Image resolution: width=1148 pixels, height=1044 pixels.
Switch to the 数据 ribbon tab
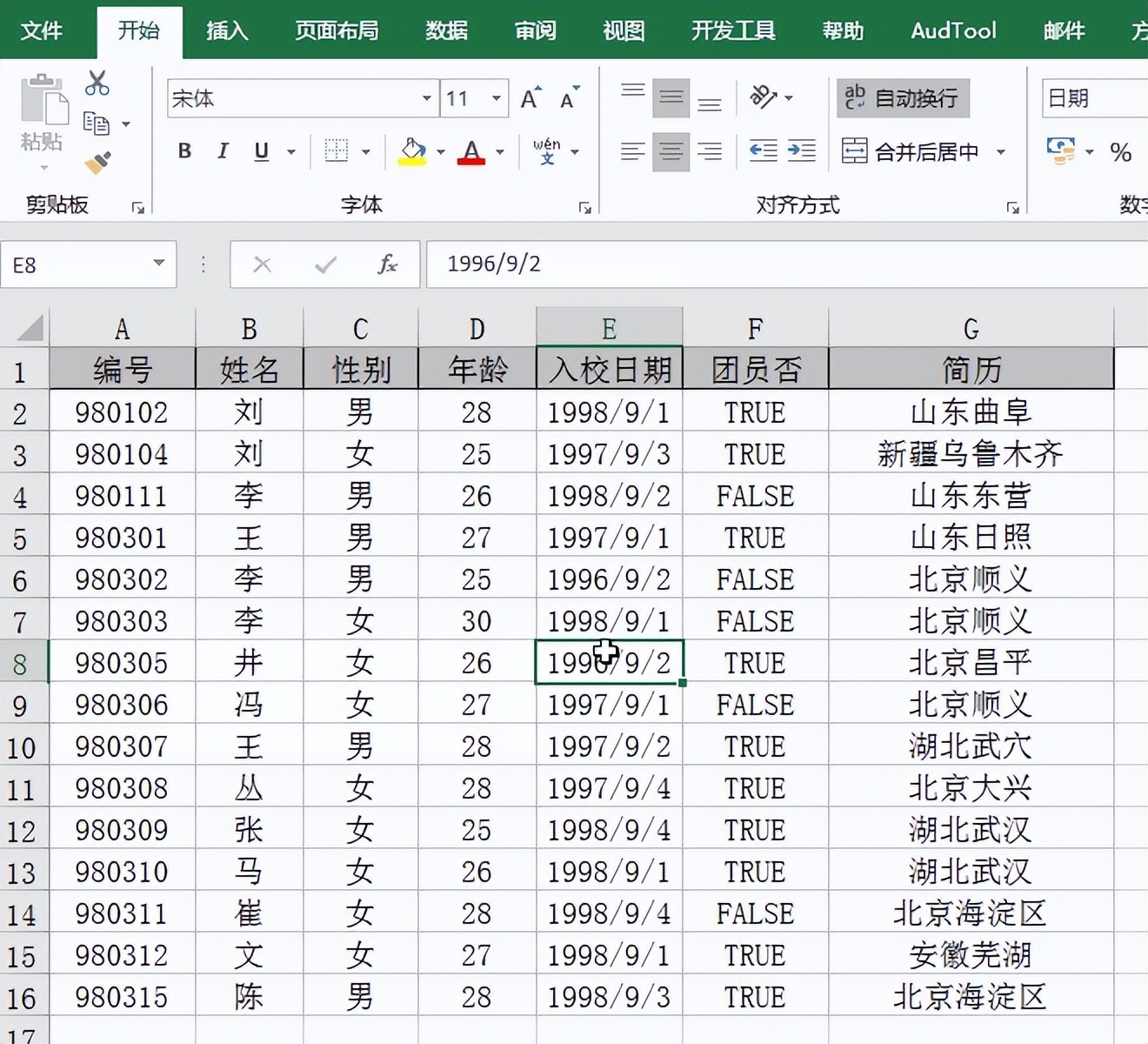446,30
